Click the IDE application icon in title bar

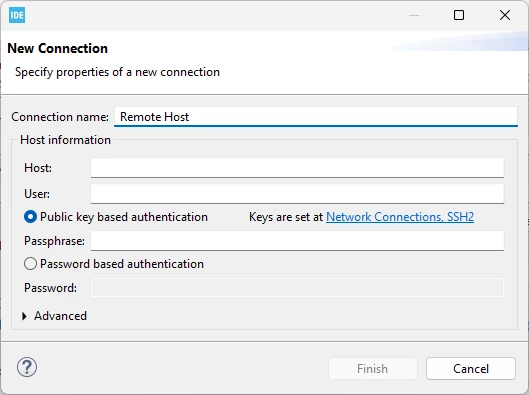pos(17,16)
